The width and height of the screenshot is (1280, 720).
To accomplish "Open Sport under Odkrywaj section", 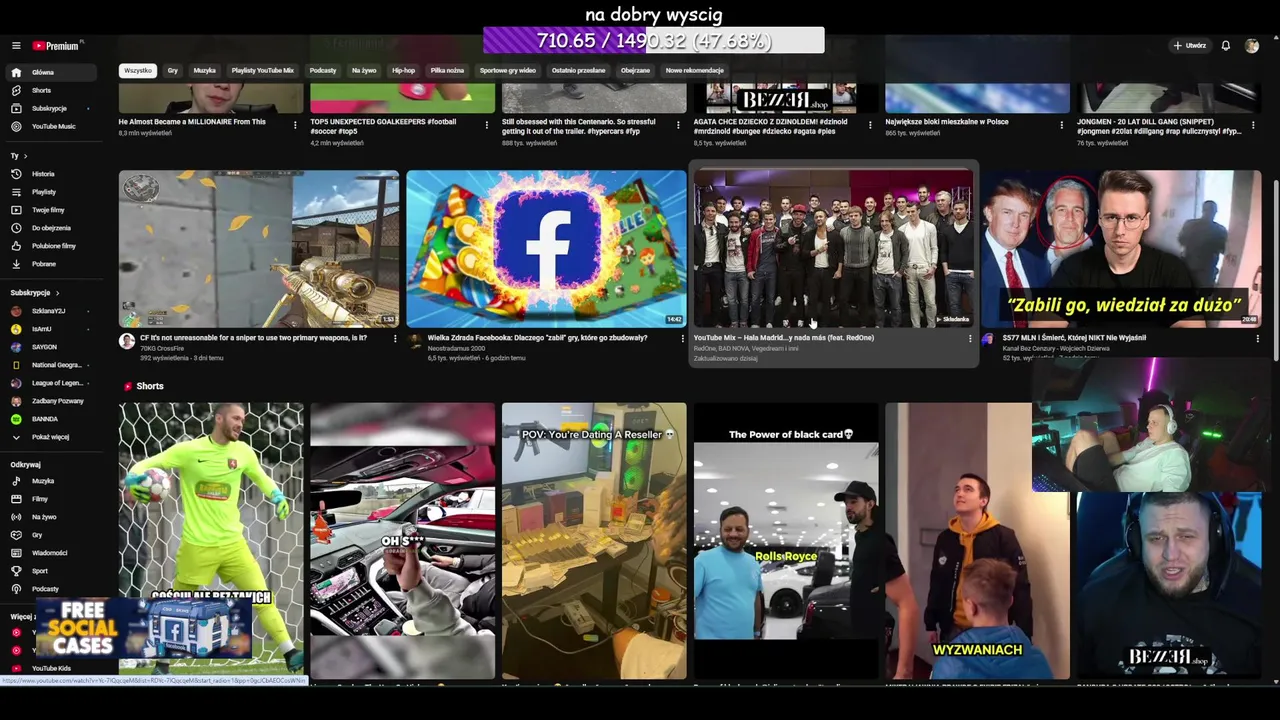I will (50, 571).
